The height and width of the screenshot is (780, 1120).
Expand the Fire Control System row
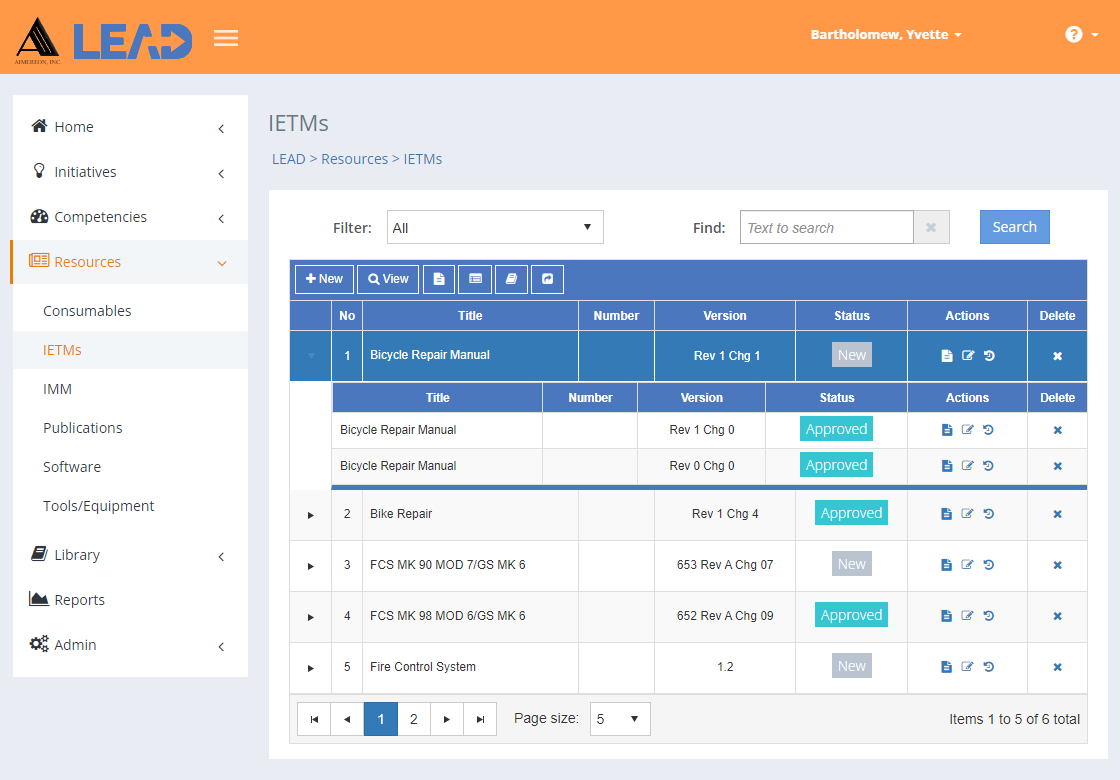[x=311, y=669]
